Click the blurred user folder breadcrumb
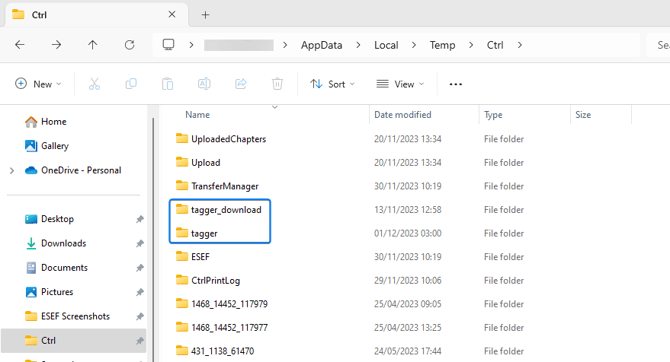 (x=239, y=45)
